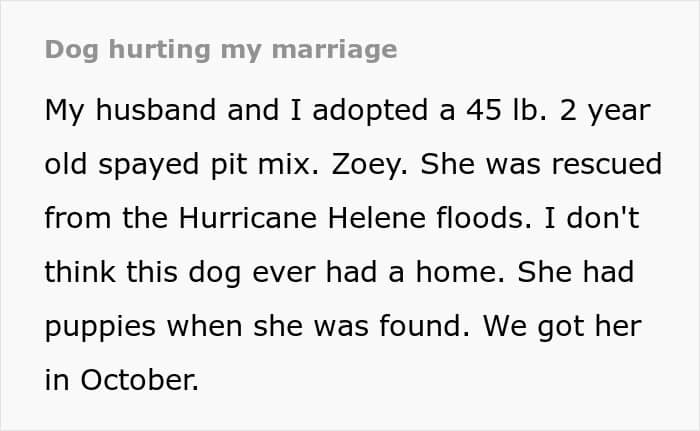Click the word "Helene" in the text
Screen dimensions: 700x431
(376, 218)
